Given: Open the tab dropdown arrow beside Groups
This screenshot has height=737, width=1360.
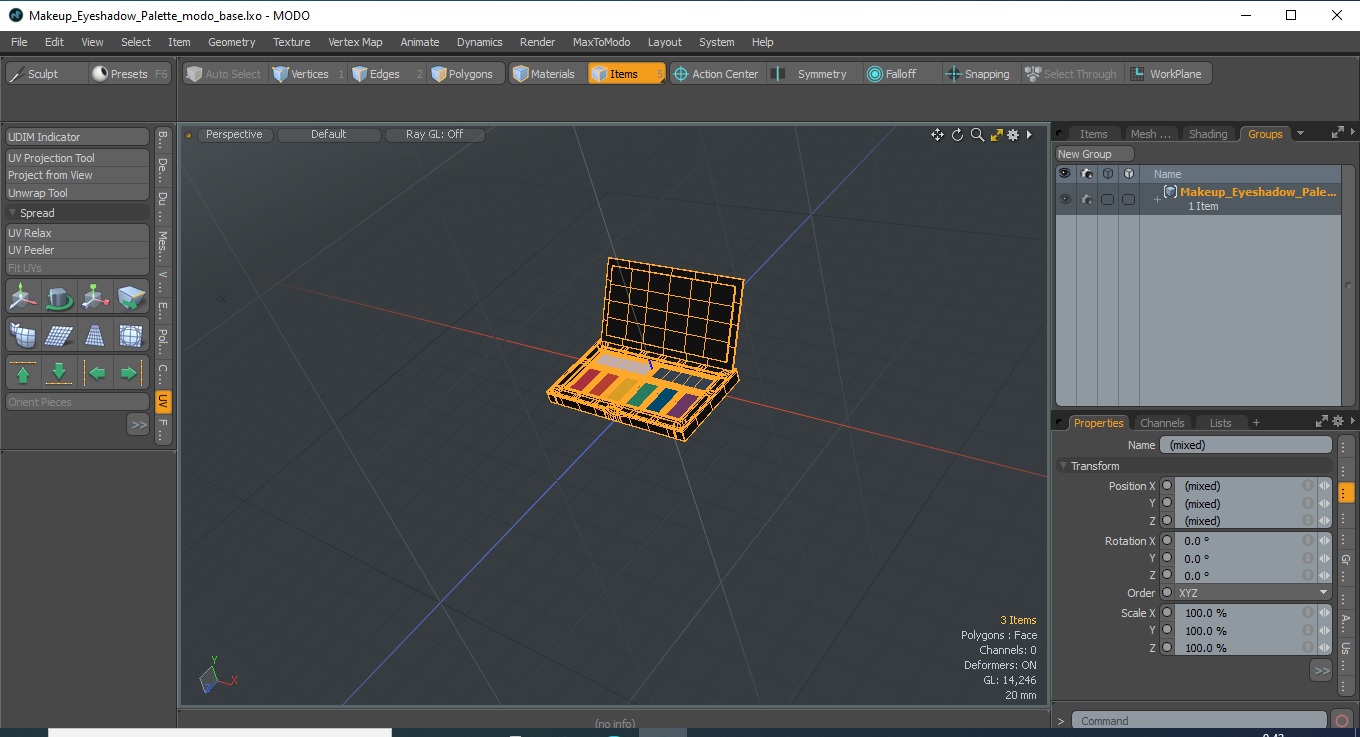Looking at the screenshot, I should pyautogui.click(x=1300, y=133).
